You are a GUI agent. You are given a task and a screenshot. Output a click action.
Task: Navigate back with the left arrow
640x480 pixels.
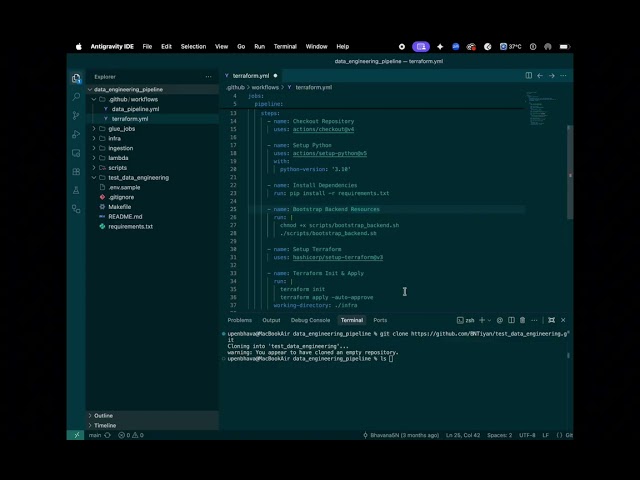pos(540,76)
